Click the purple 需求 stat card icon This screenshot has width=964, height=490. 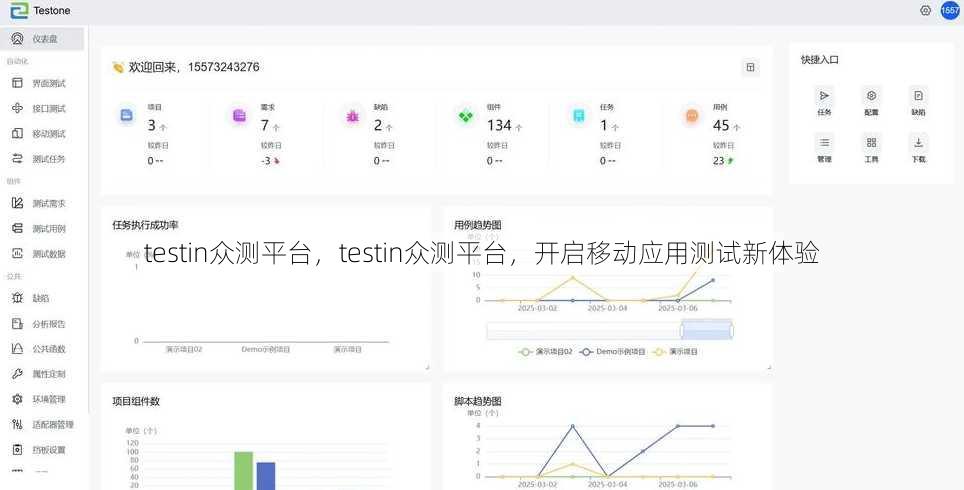(x=239, y=115)
